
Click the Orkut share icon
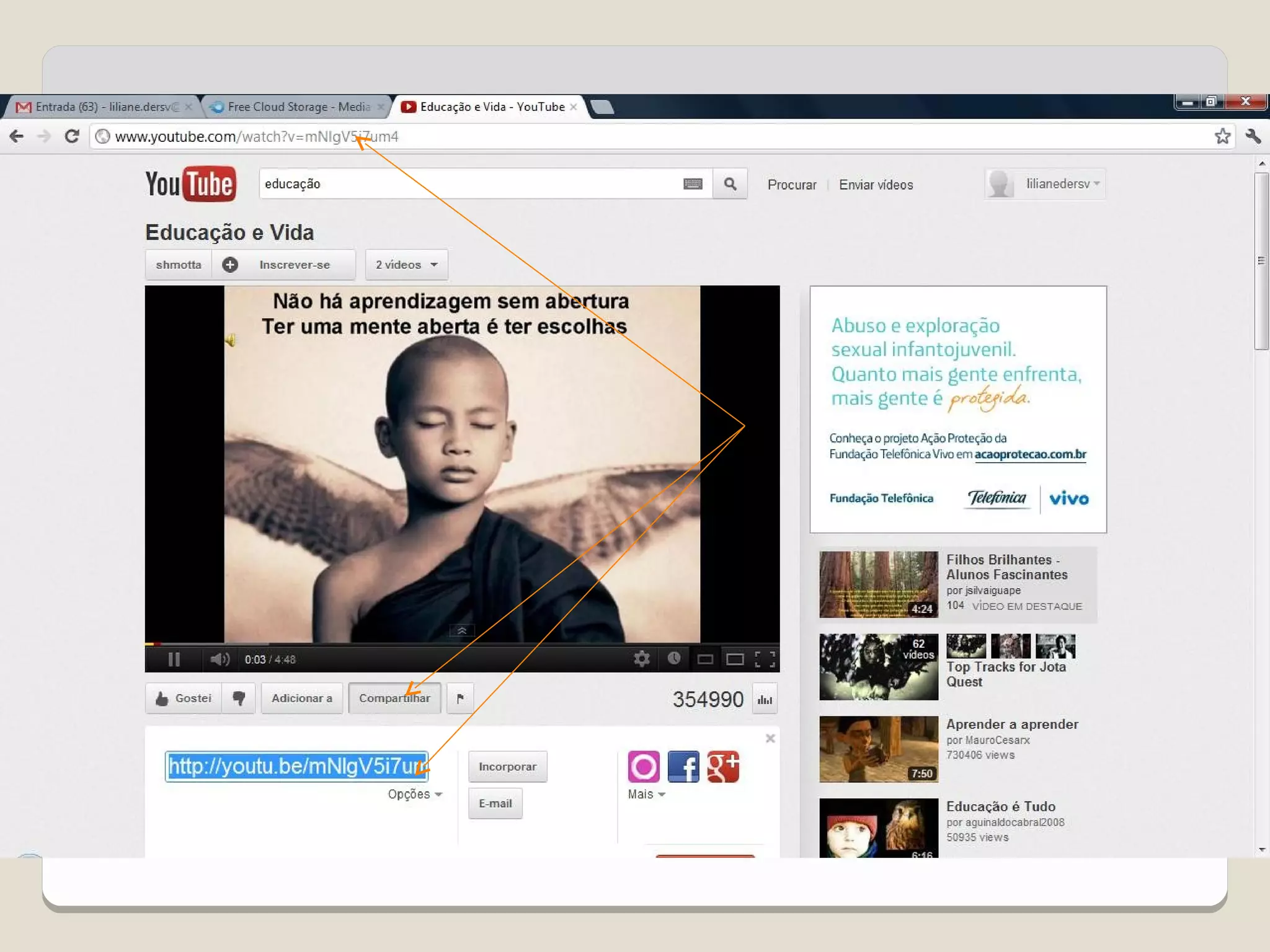pos(643,767)
